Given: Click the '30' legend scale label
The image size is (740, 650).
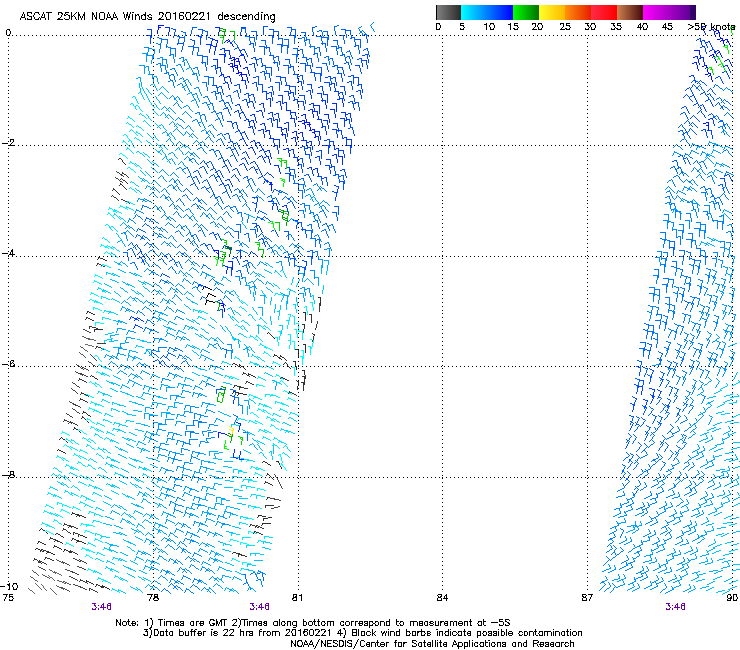Looking at the screenshot, I should click(590, 27).
